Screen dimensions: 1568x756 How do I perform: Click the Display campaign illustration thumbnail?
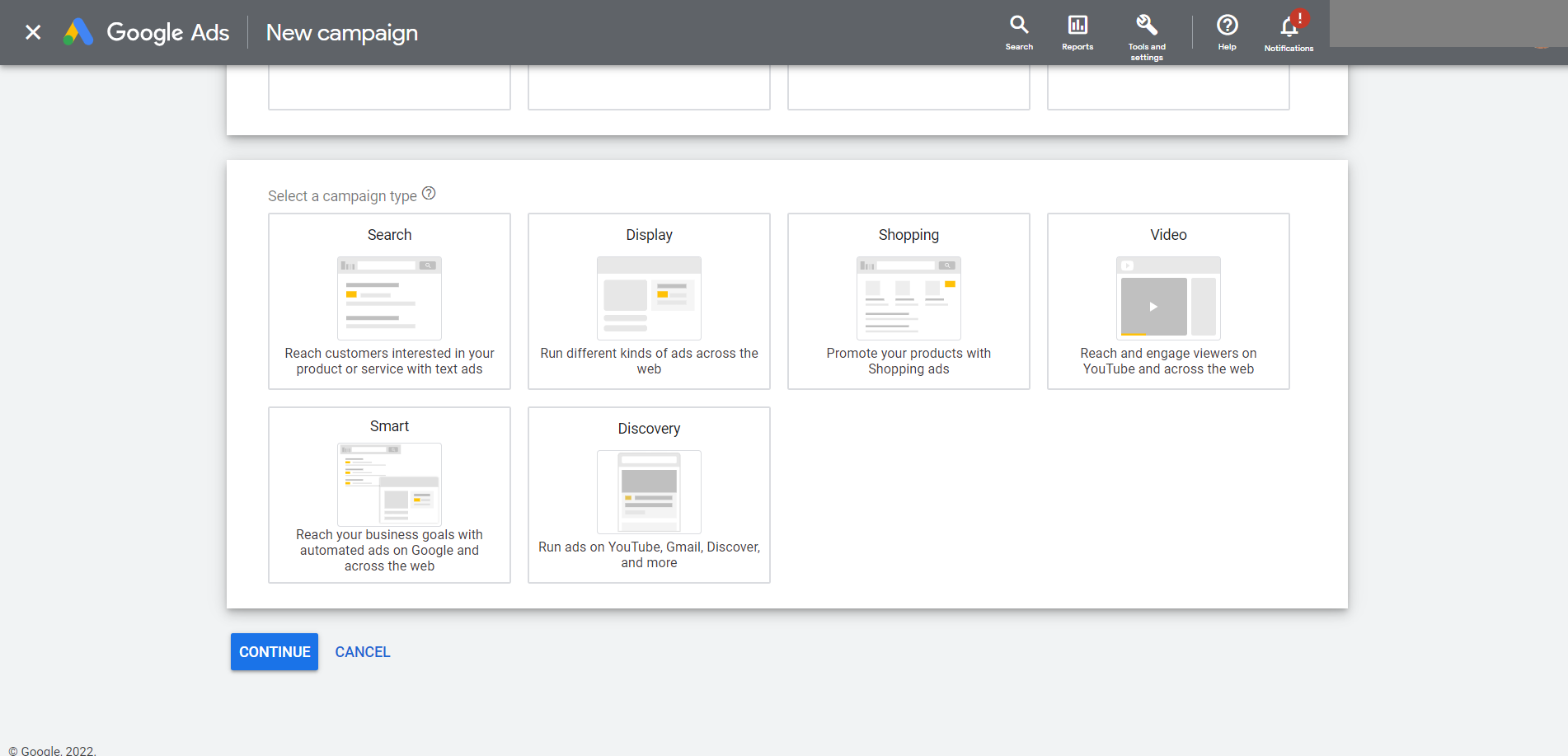pos(649,298)
